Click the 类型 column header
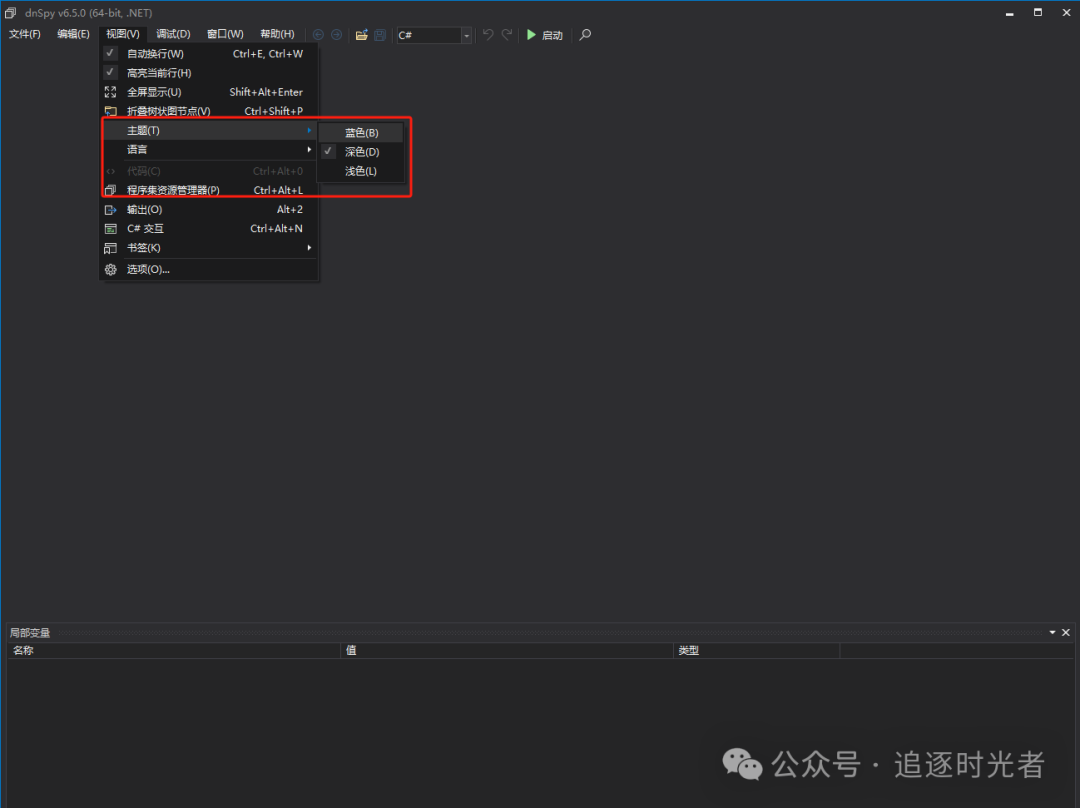 point(756,650)
